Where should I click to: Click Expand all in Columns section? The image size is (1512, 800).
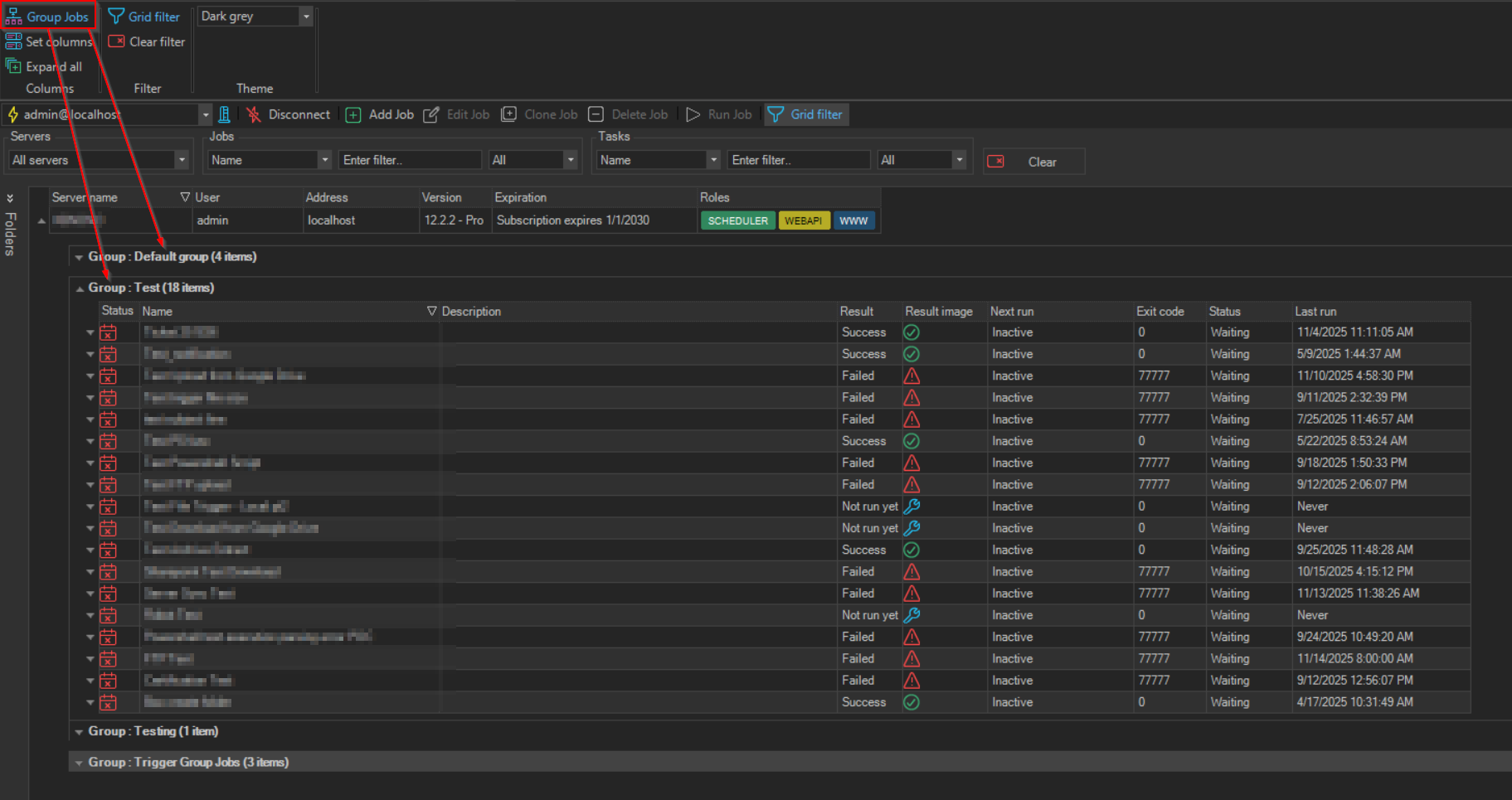click(x=44, y=66)
